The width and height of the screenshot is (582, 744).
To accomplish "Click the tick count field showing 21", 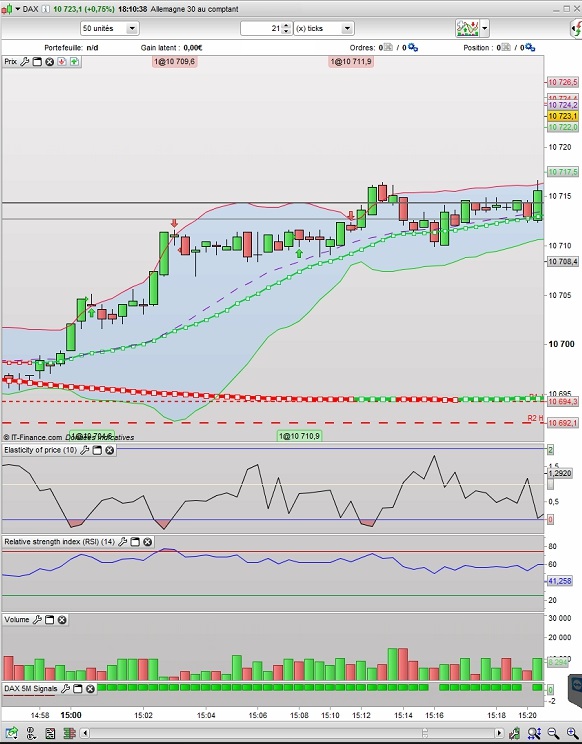I will click(261, 28).
